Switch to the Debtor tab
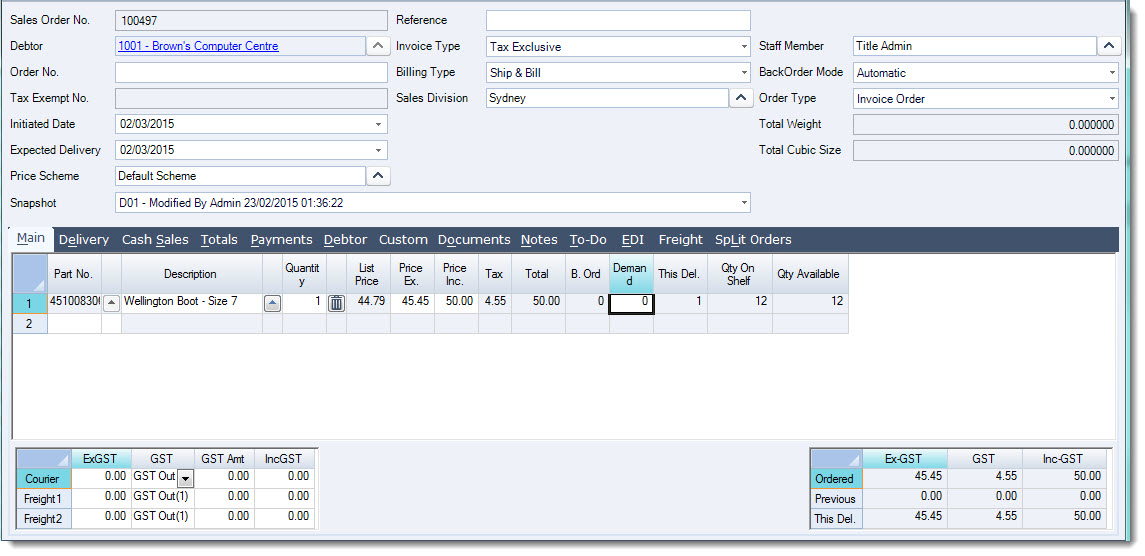 click(345, 240)
